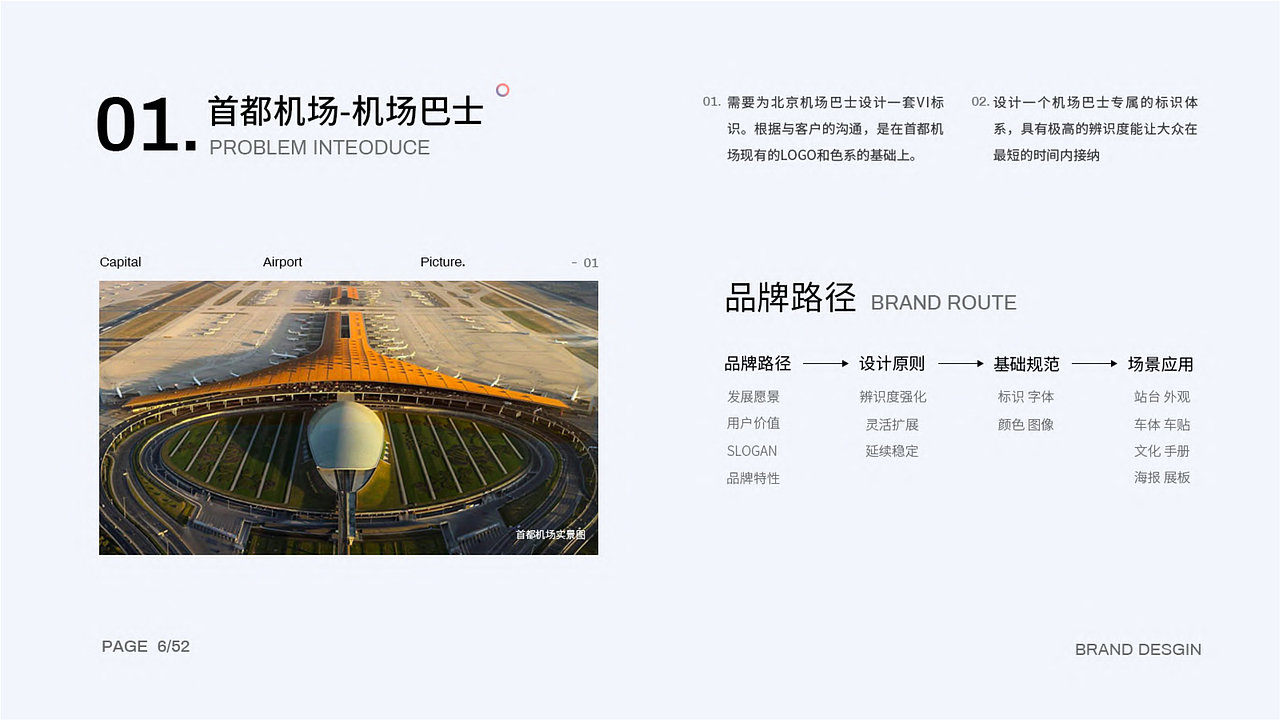Viewport: 1280px width, 720px height.
Task: Select the dash marker before the 01 label
Action: click(x=575, y=262)
